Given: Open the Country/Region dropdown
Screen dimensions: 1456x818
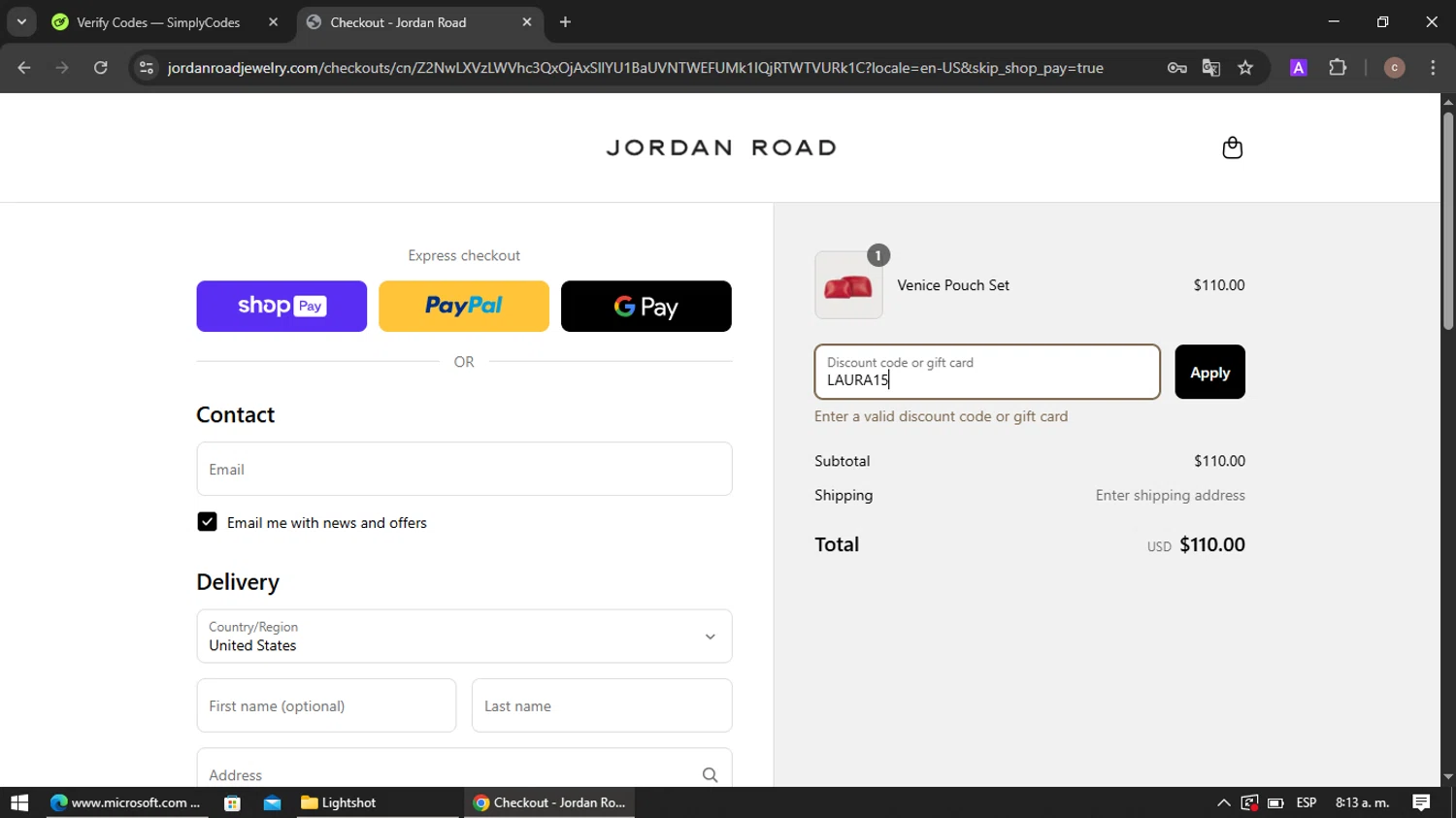Looking at the screenshot, I should pyautogui.click(x=464, y=637).
